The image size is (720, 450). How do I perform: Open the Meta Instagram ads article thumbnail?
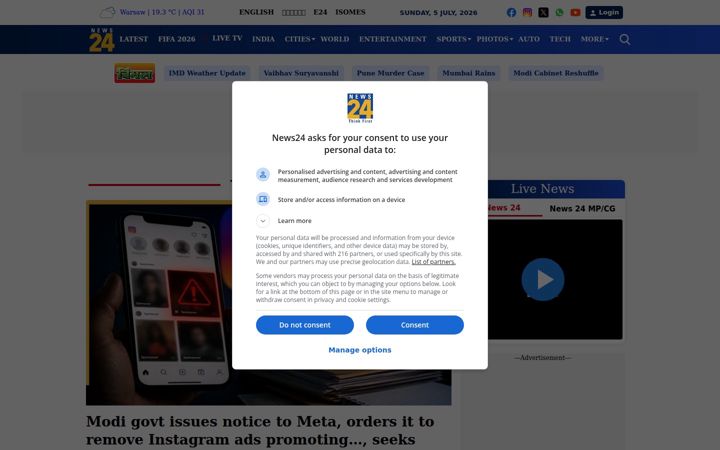click(269, 303)
